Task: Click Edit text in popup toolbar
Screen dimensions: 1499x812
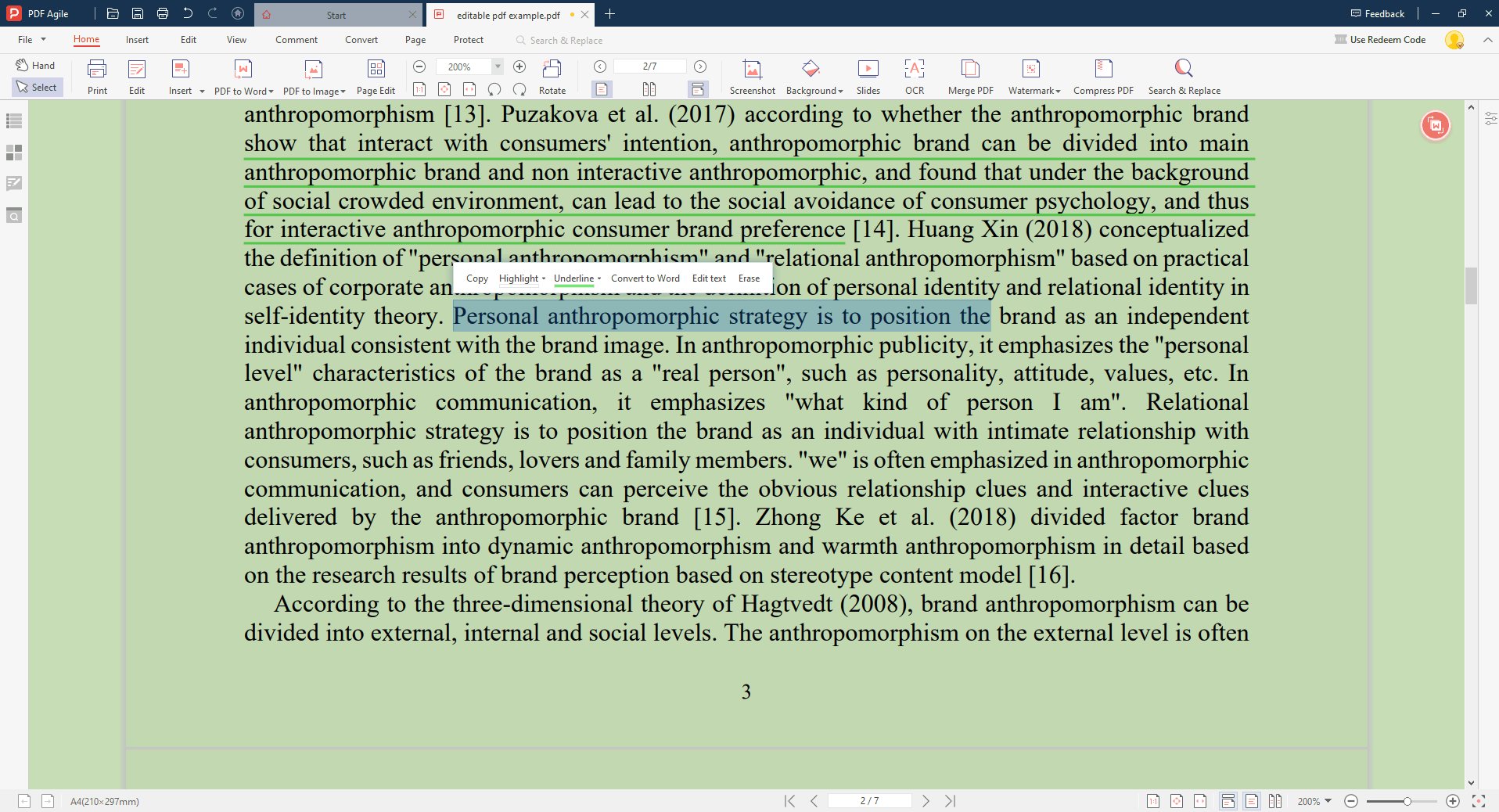Action: click(x=709, y=278)
